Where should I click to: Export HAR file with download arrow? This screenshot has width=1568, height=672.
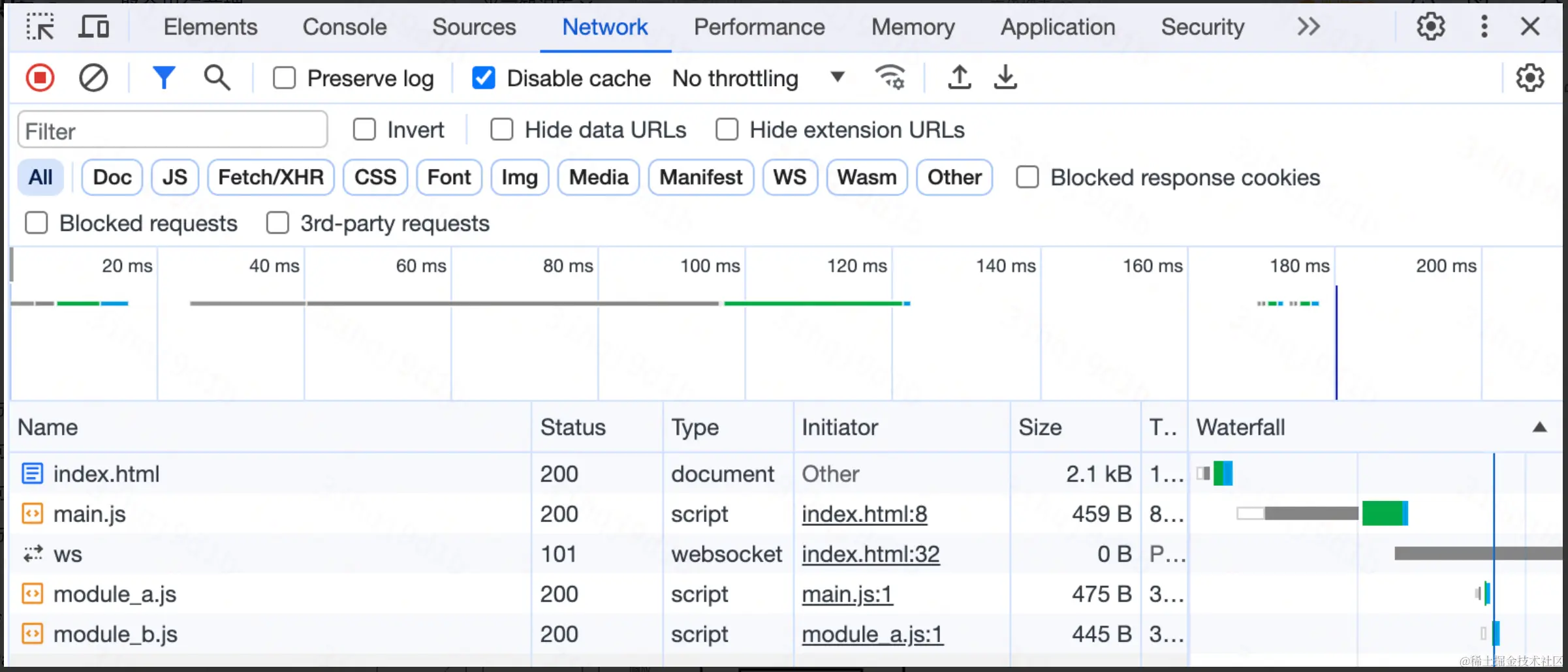click(1005, 78)
